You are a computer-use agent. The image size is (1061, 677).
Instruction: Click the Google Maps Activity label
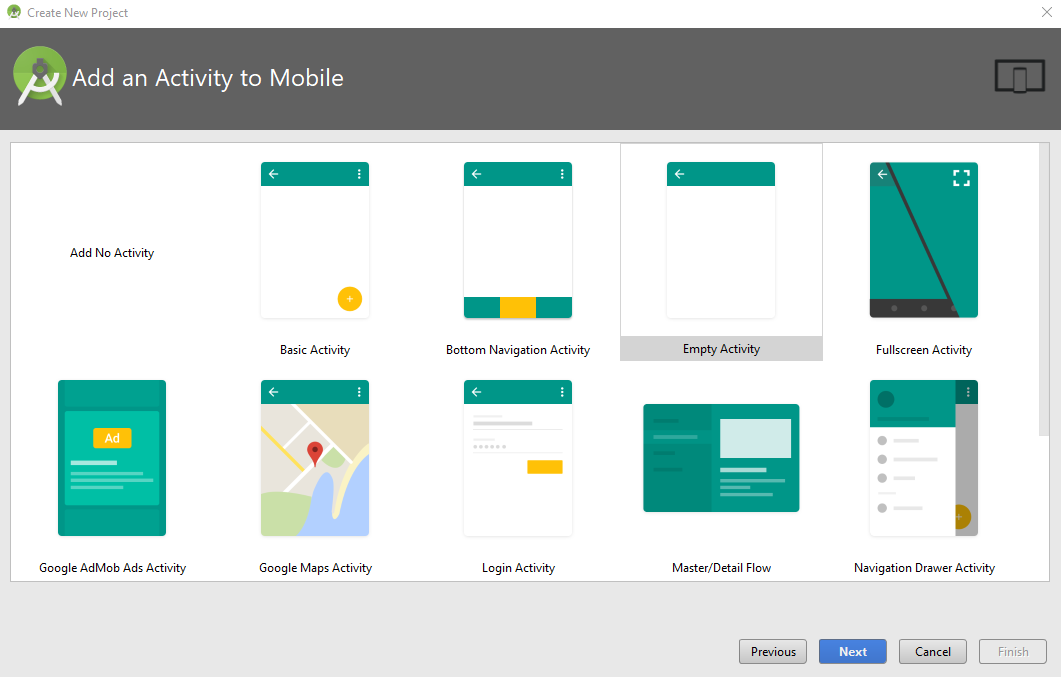click(315, 568)
